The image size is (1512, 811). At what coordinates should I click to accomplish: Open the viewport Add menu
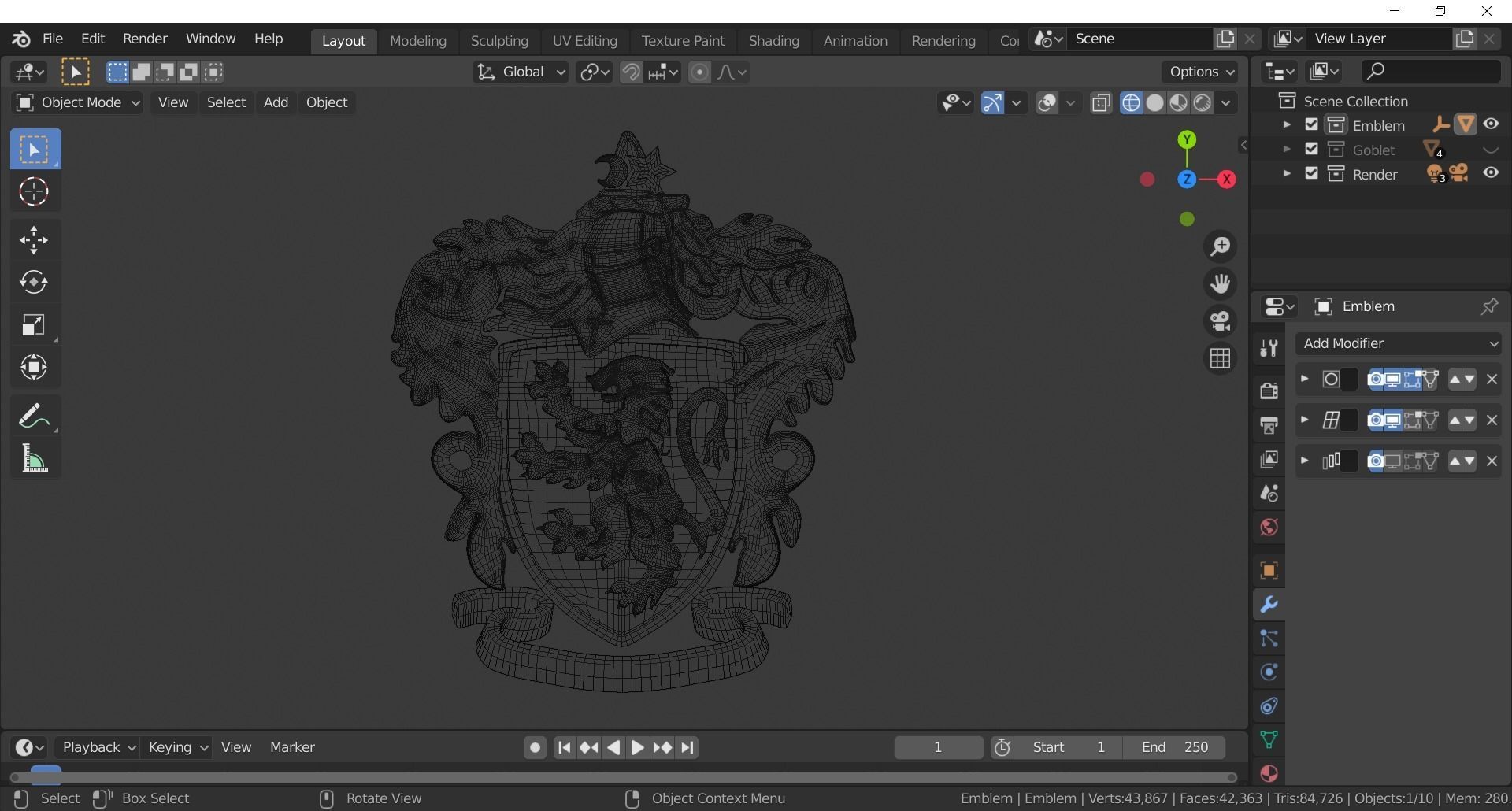(276, 103)
